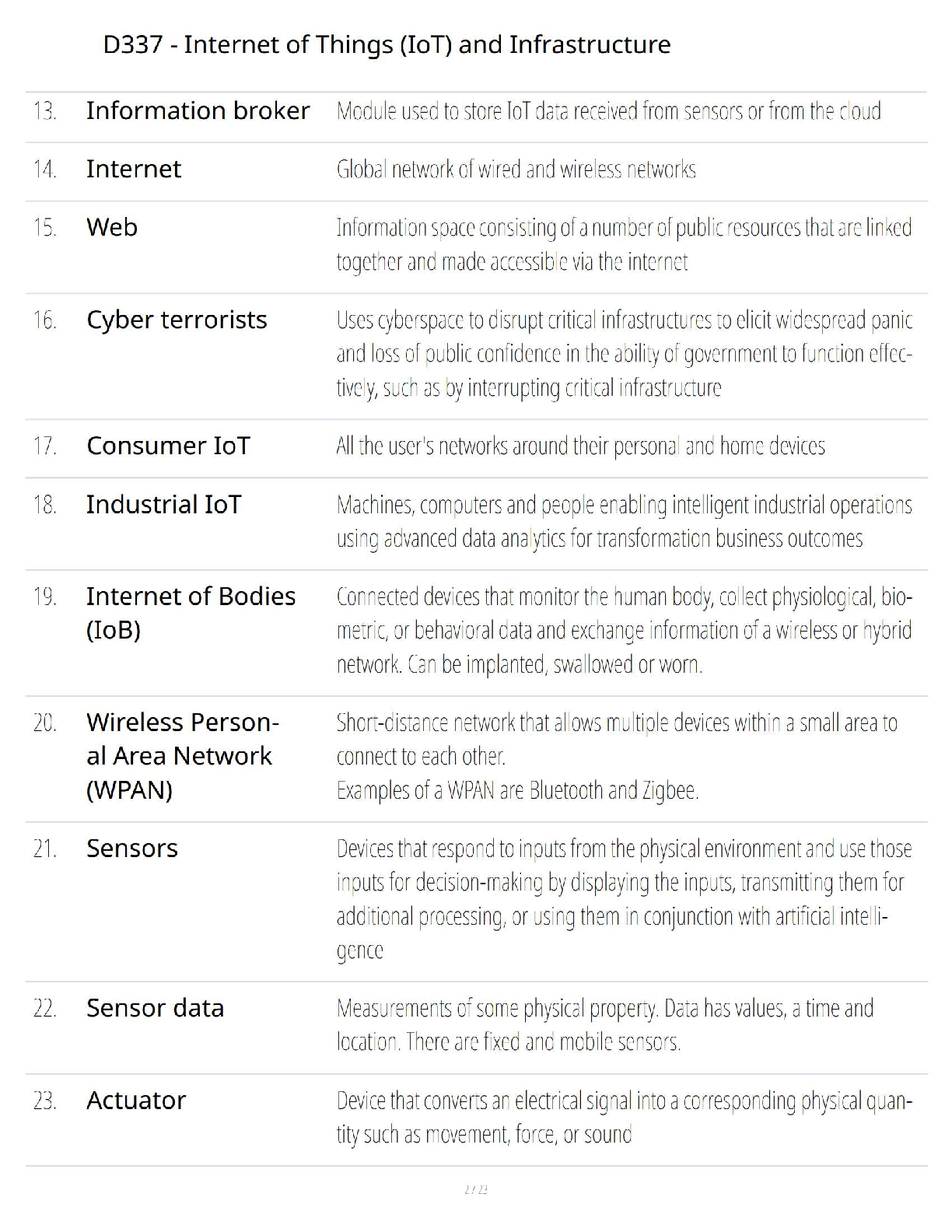Click the row number 16
The height and width of the screenshot is (1232, 952).
click(45, 320)
